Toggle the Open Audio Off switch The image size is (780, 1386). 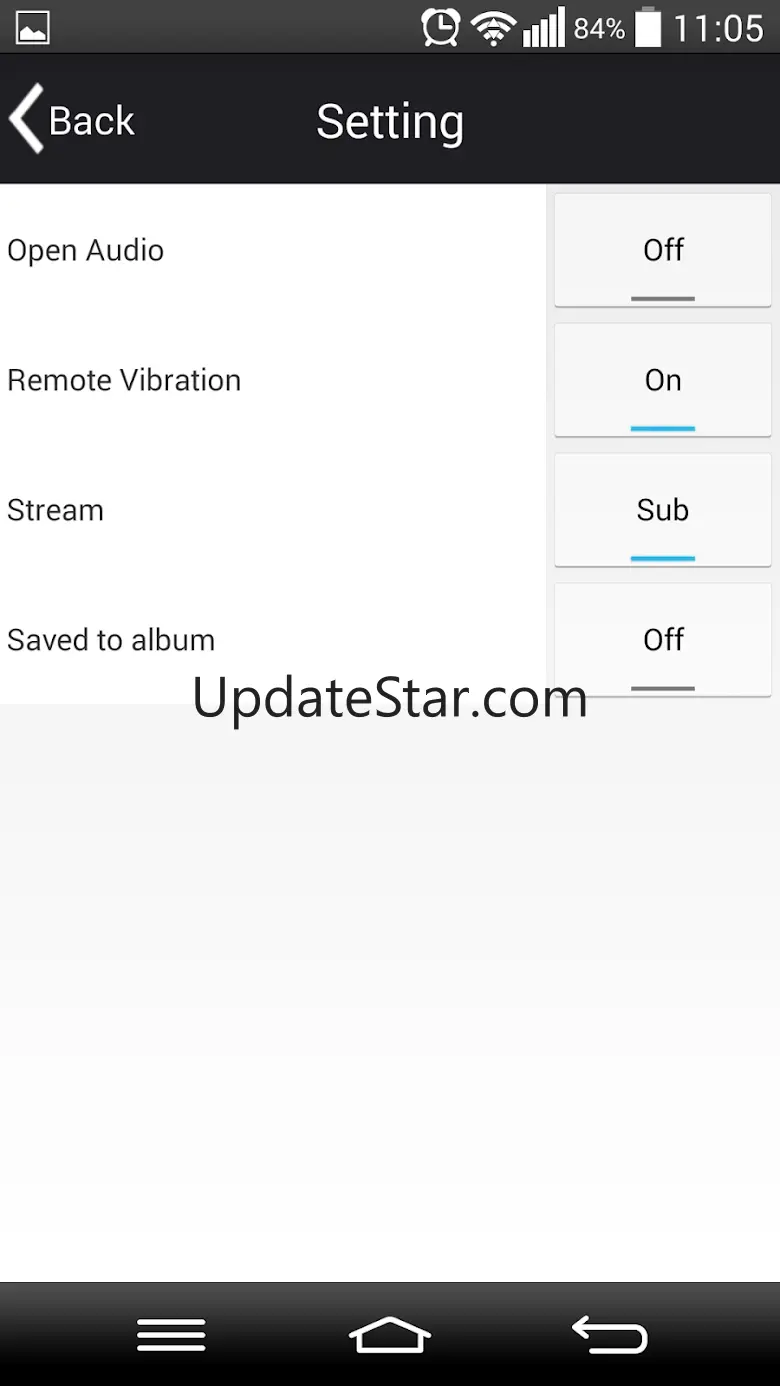click(663, 250)
